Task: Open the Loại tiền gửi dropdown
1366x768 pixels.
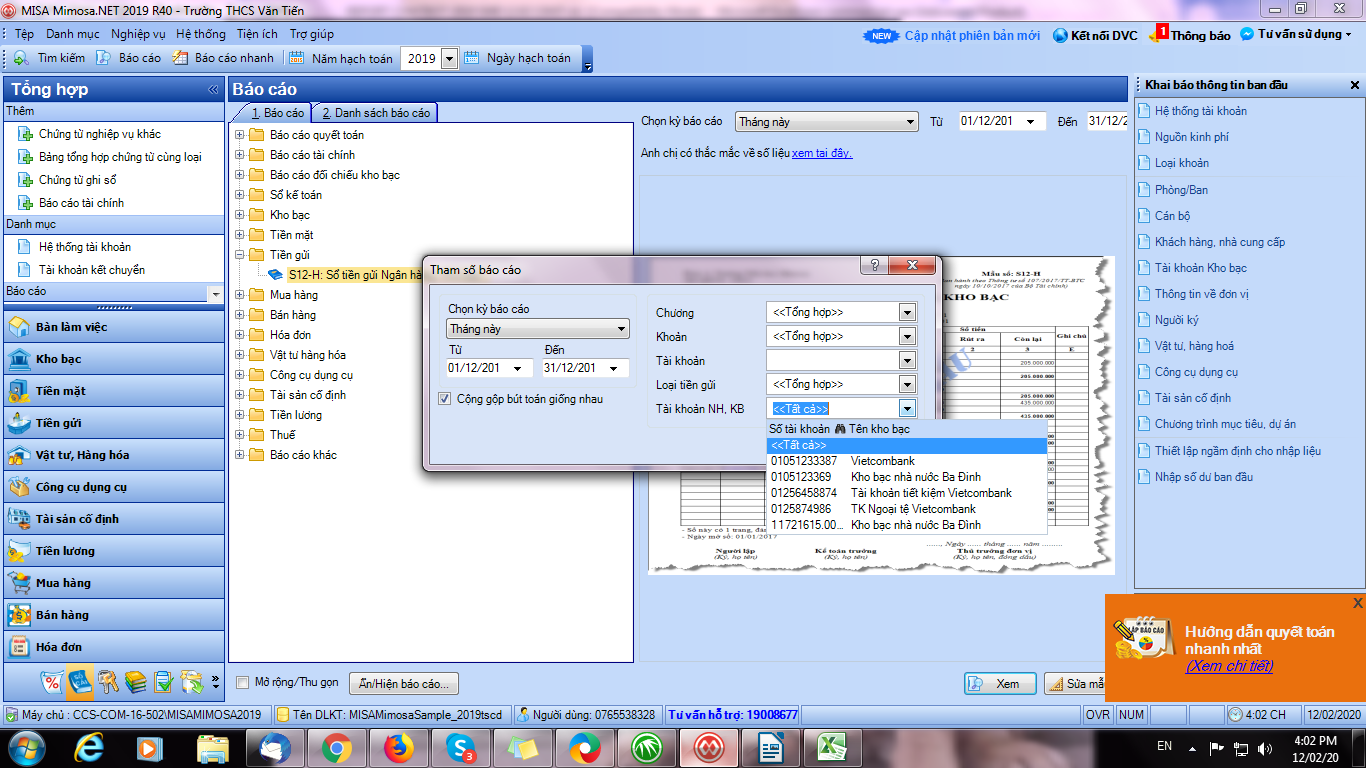Action: tap(907, 384)
